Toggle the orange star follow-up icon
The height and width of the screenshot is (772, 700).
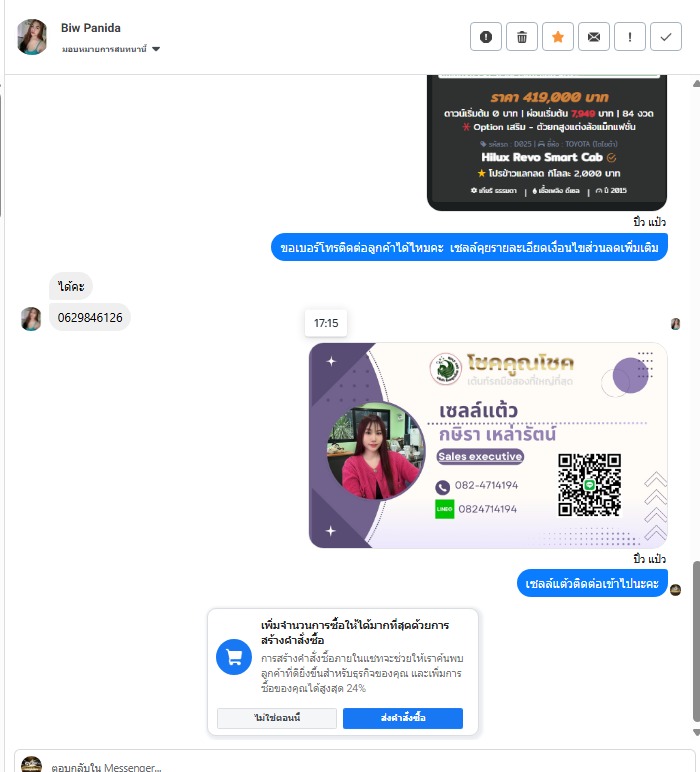[558, 36]
